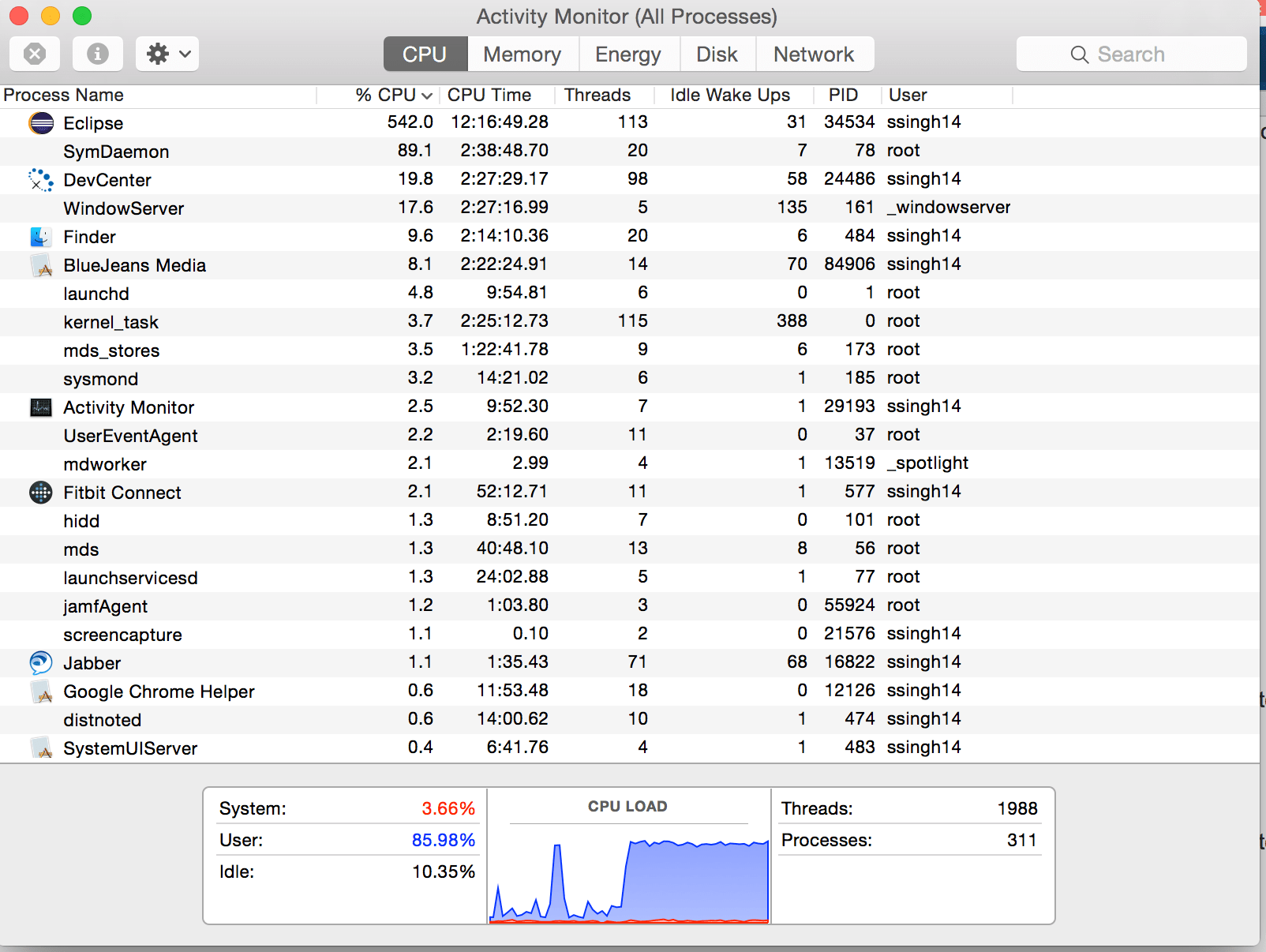1266x952 pixels.
Task: Click CPU time 12:16:49.28
Action: point(500,122)
